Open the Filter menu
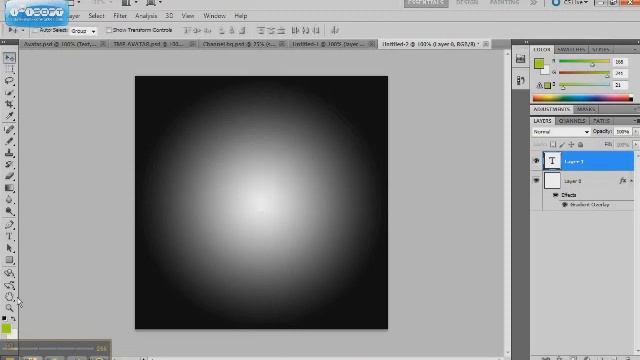The width and height of the screenshot is (640, 360). (120, 16)
